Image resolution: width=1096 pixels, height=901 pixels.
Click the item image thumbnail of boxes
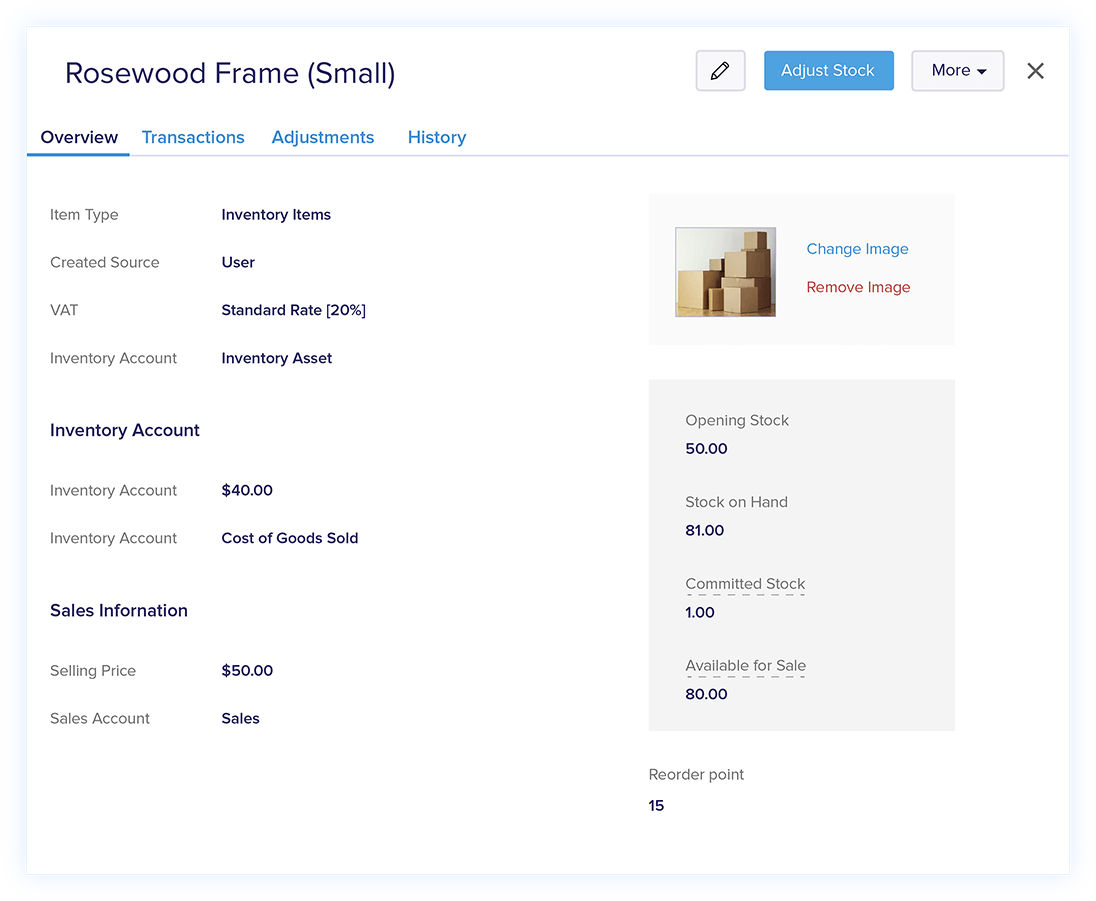(x=725, y=271)
